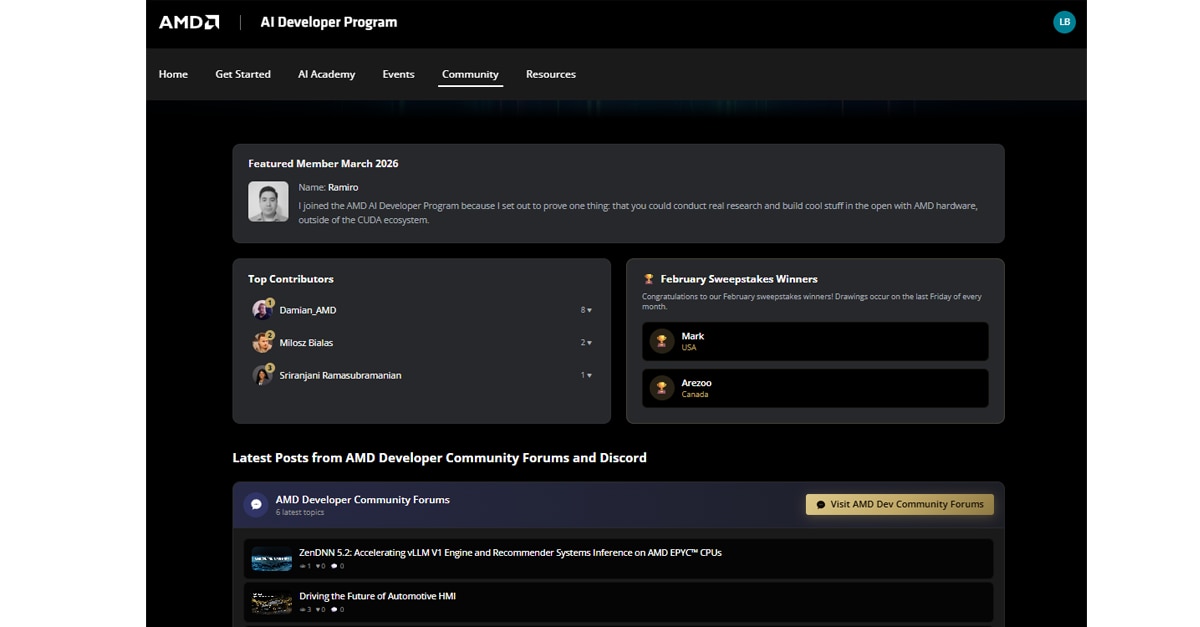Click Damian_AMD's contributor avatar
Image resolution: width=1200 pixels, height=627 pixels.
(262, 310)
